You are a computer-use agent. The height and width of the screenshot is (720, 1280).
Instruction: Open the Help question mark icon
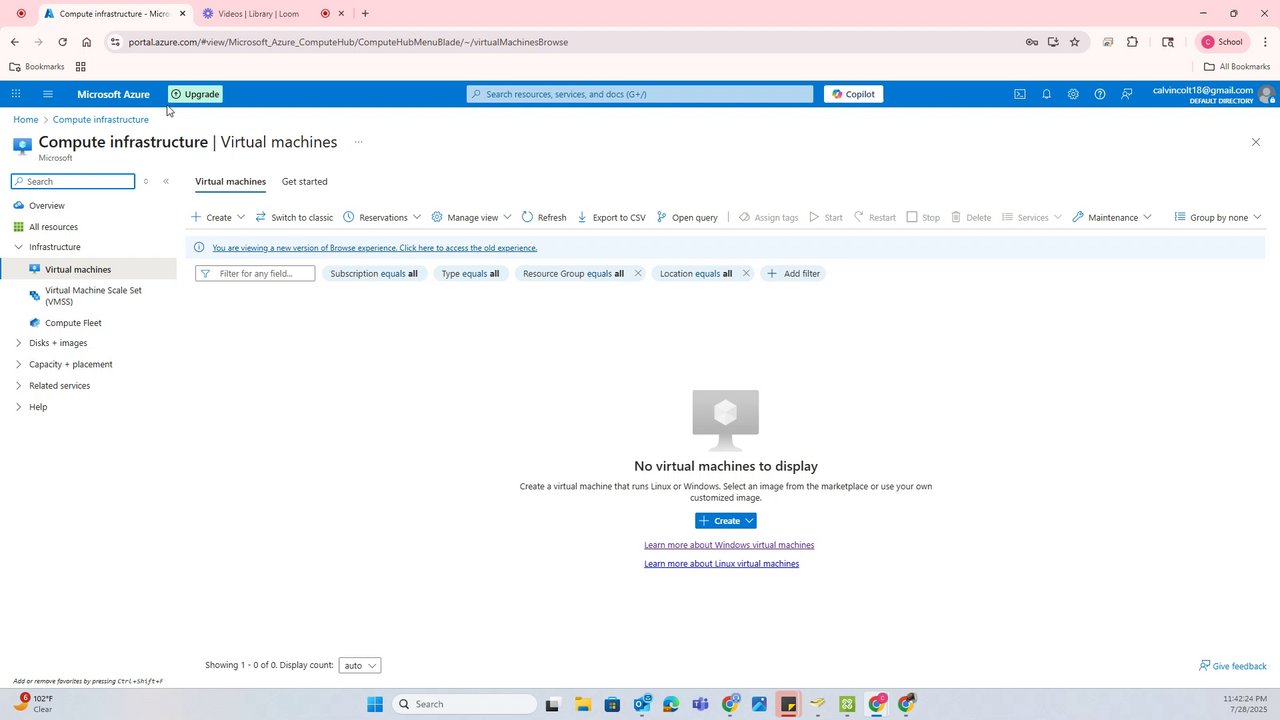[1100, 94]
